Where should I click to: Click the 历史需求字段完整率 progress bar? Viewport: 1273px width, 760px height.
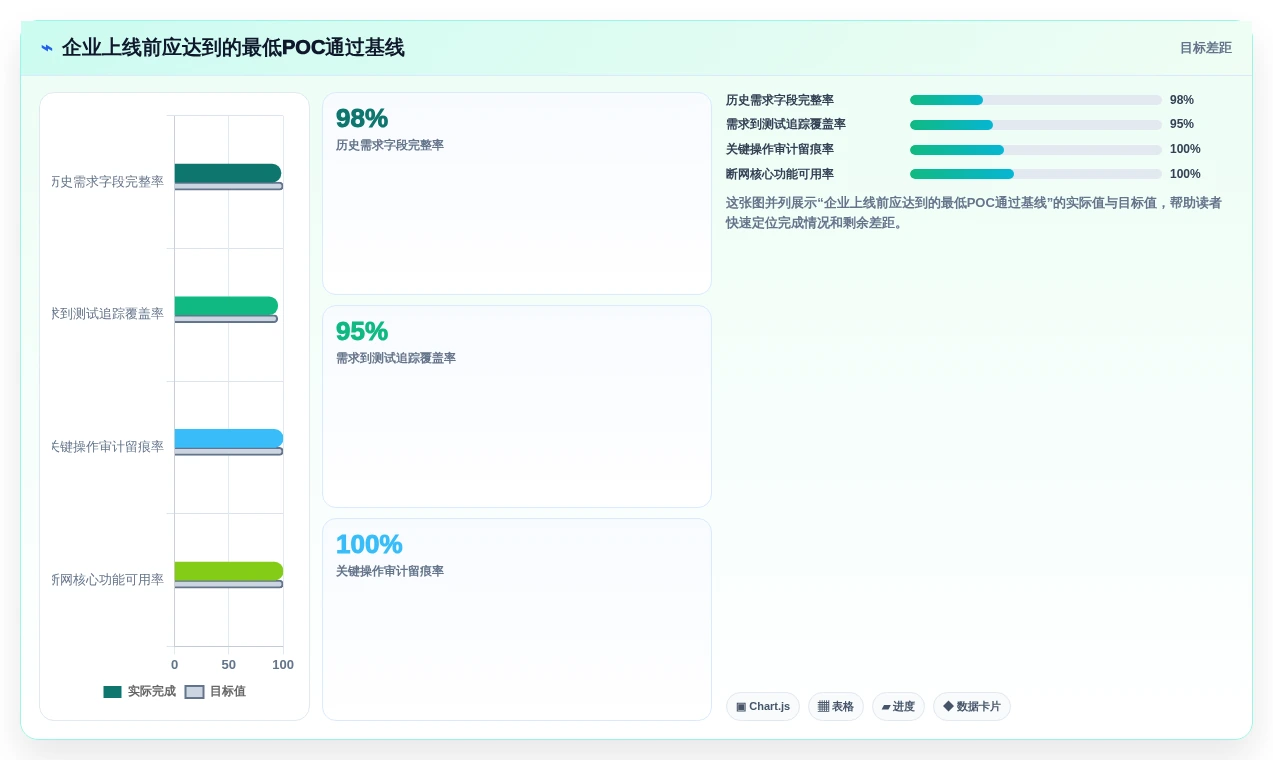click(1036, 100)
